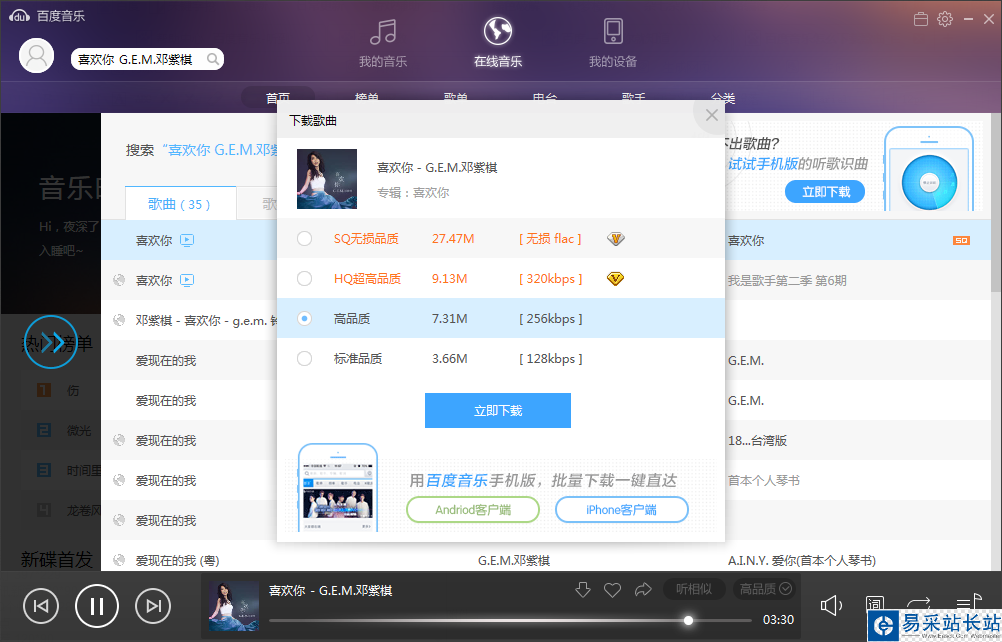The width and height of the screenshot is (1002, 642).
Task: Click the G.E.M.邓紫棋 artist text in last row
Action: [x=514, y=560]
